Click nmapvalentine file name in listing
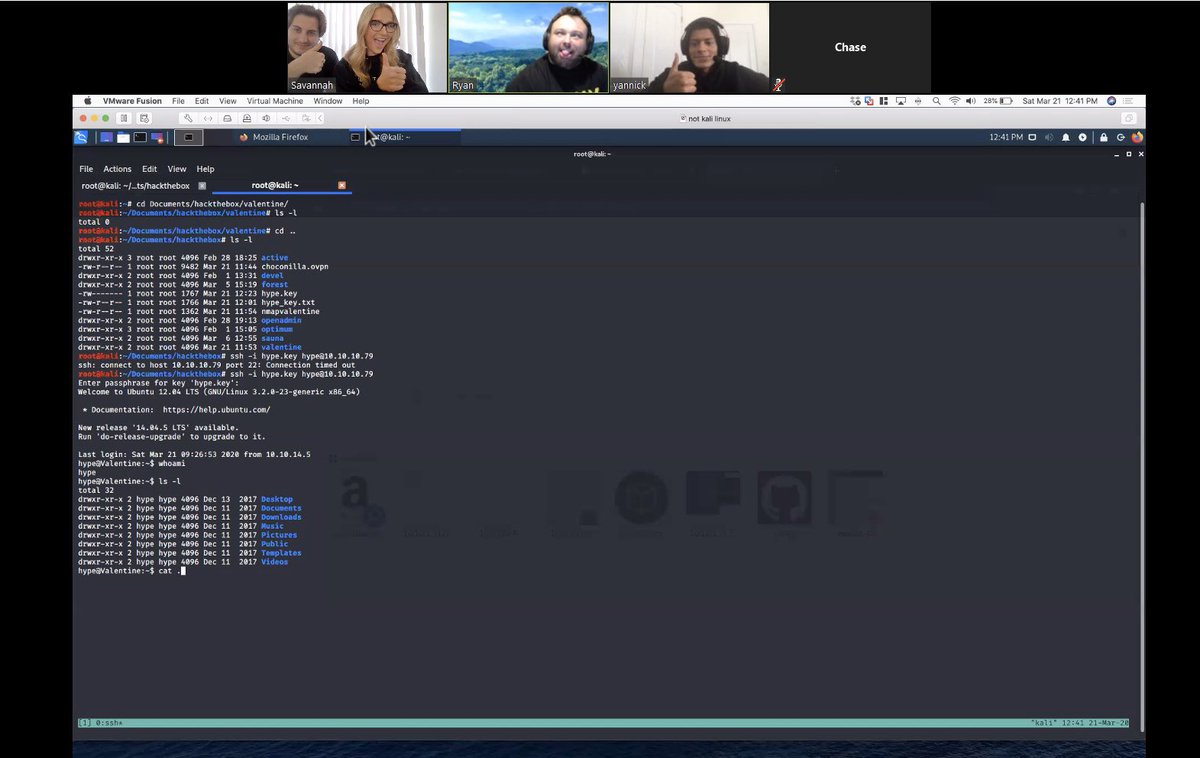This screenshot has height=758, width=1200. [291, 312]
